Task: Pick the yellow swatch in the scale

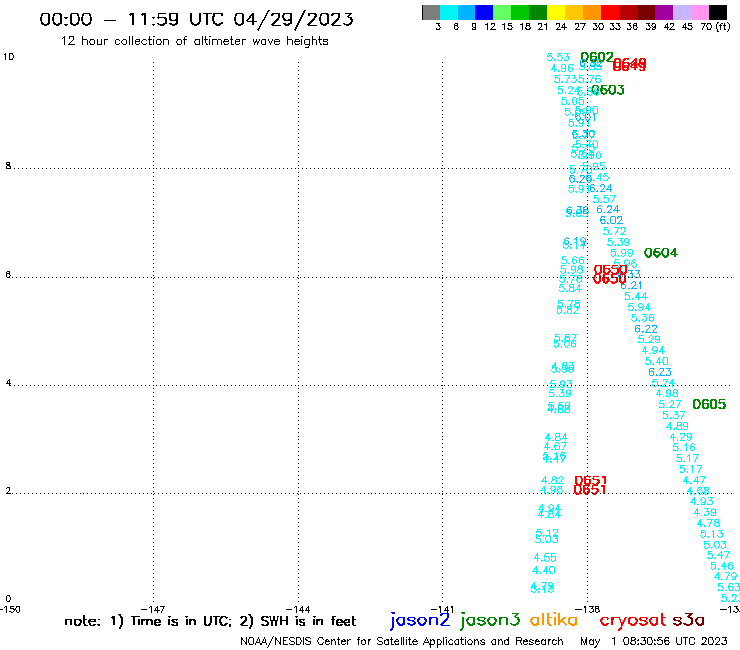Action: tap(556, 12)
